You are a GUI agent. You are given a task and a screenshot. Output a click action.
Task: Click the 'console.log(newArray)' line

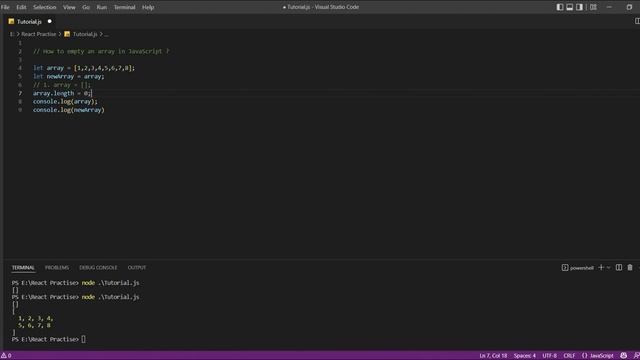pyautogui.click(x=69, y=110)
